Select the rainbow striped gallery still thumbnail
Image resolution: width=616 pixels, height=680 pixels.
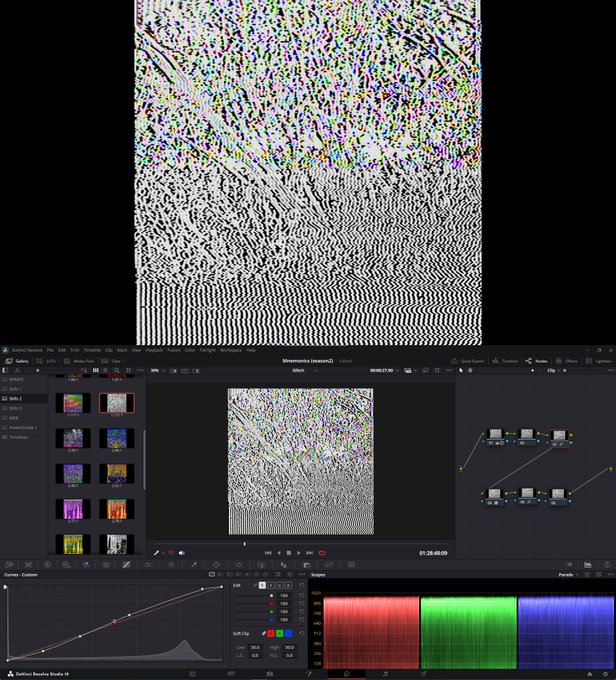(73, 403)
